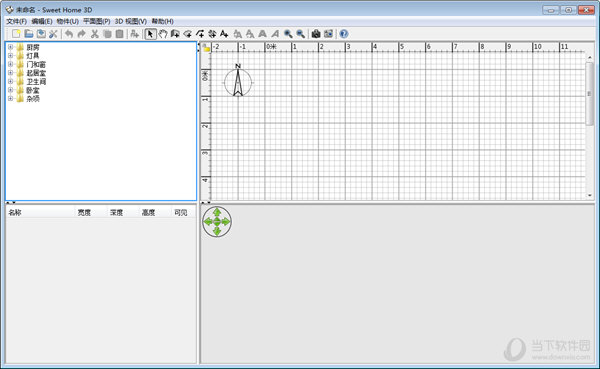Sort furniture list by 高度 column
The height and width of the screenshot is (369, 600).
click(x=155, y=212)
